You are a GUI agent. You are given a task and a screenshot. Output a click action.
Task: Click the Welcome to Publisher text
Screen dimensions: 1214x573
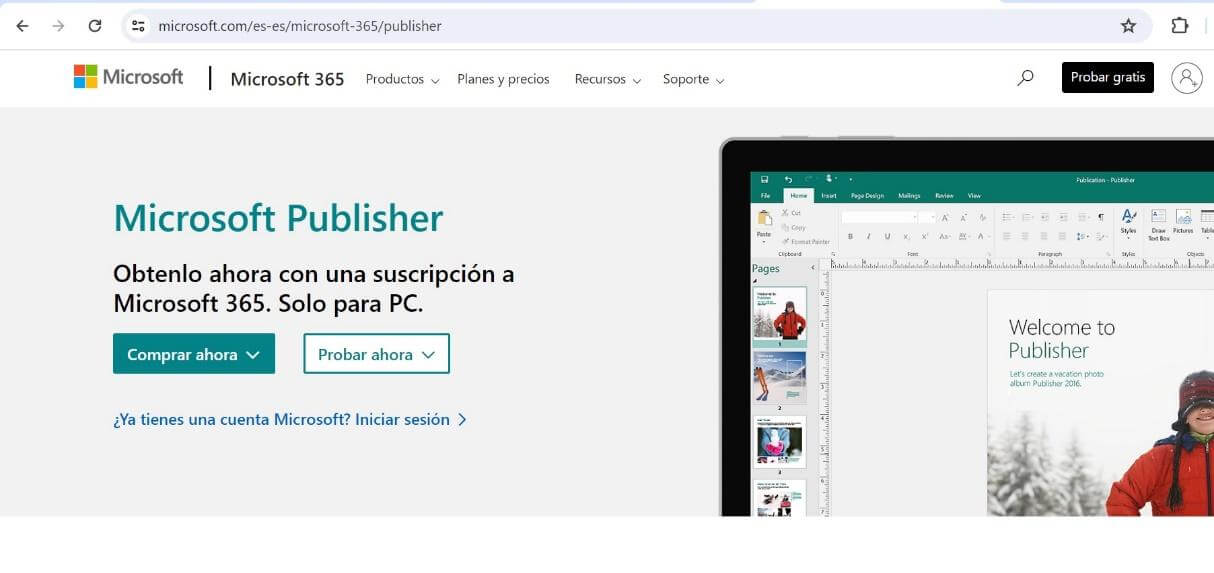click(1061, 339)
